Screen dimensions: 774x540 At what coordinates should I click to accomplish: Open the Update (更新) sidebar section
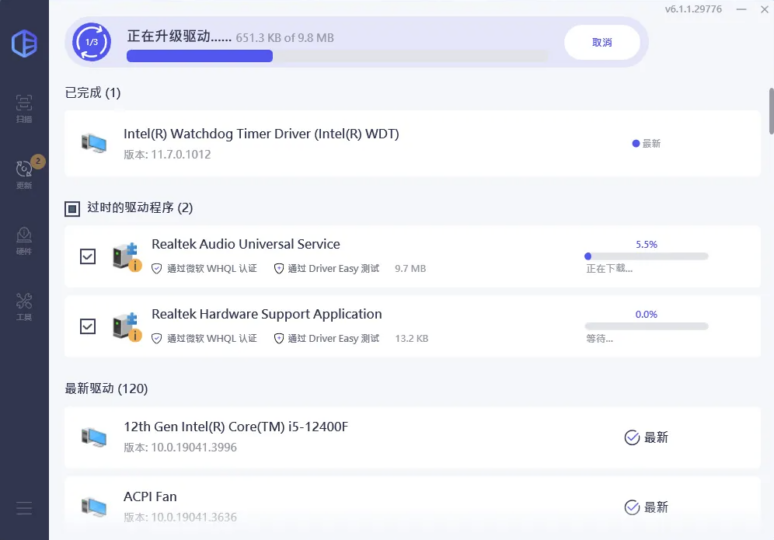click(24, 175)
